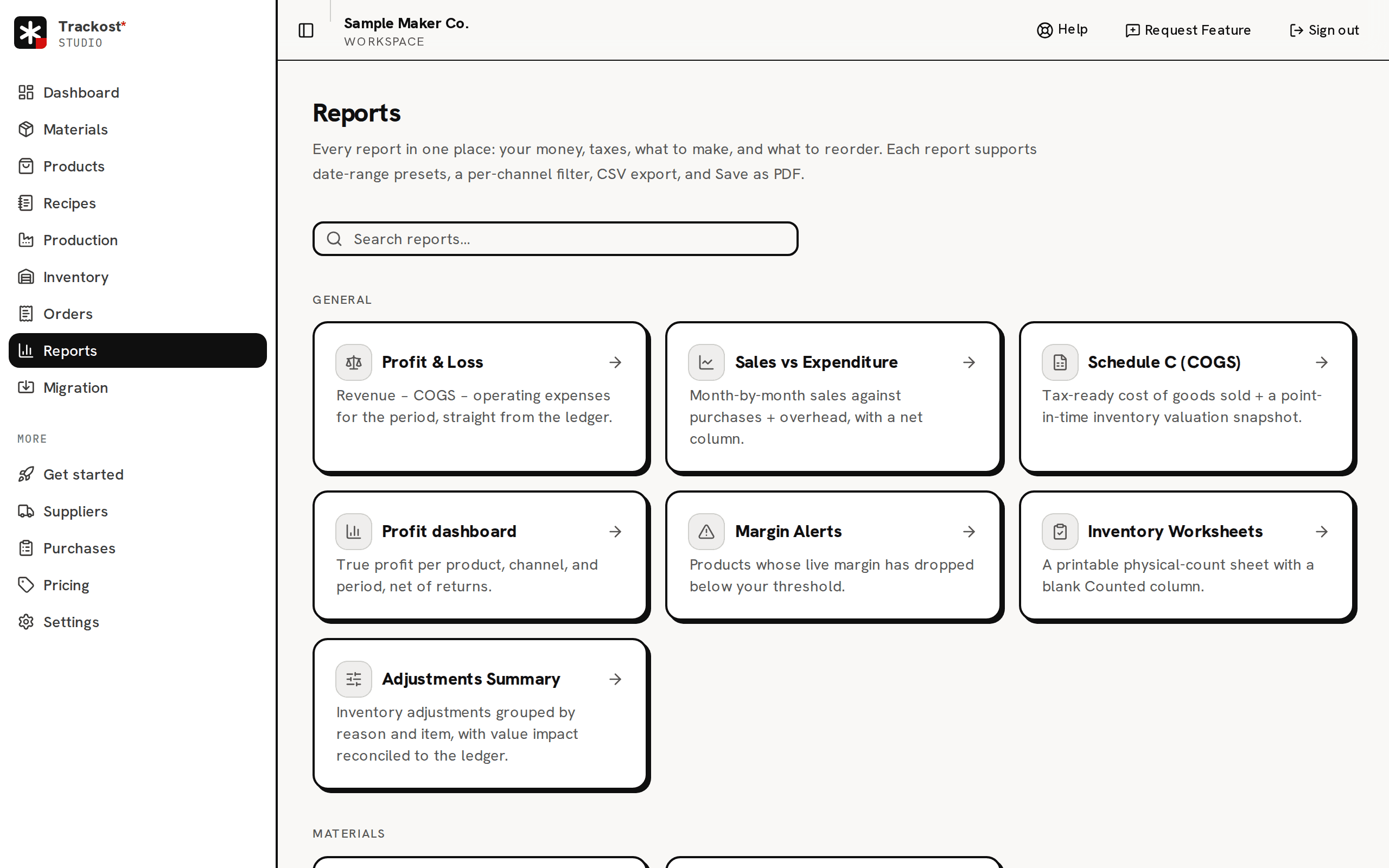Open the Production page
1389x868 pixels.
pos(138,240)
